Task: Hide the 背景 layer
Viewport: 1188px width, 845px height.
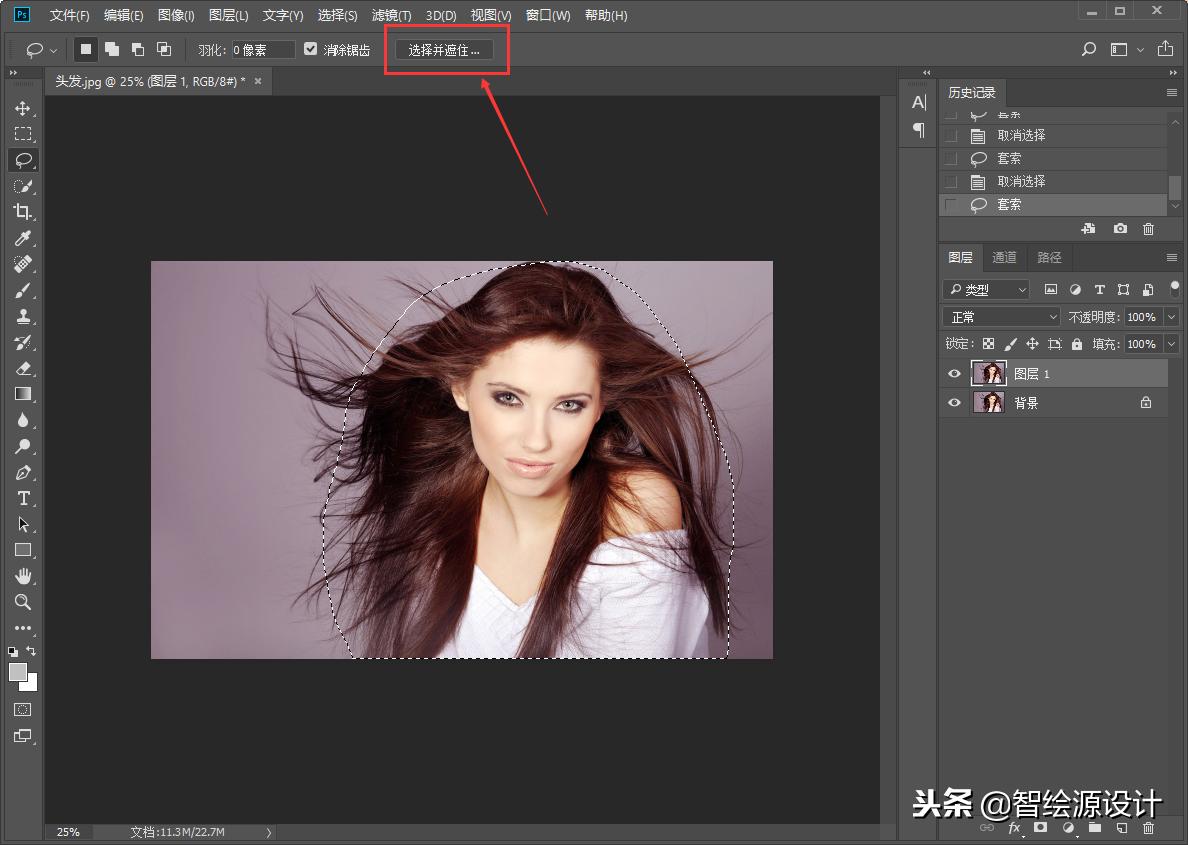Action: (954, 403)
